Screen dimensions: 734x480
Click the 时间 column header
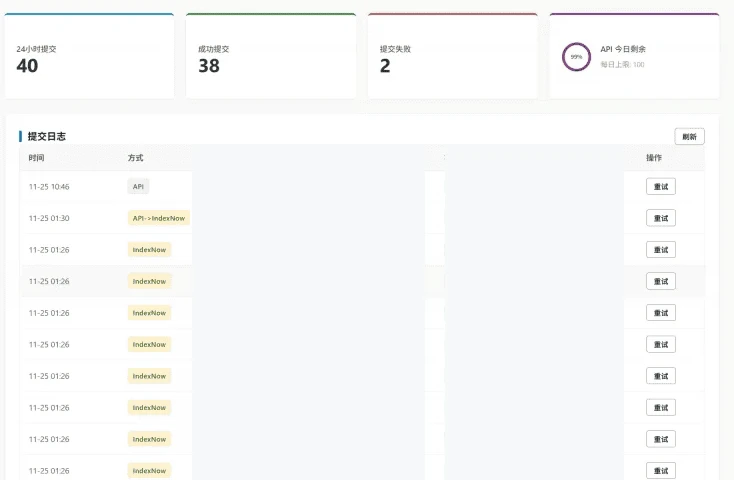[x=36, y=158]
